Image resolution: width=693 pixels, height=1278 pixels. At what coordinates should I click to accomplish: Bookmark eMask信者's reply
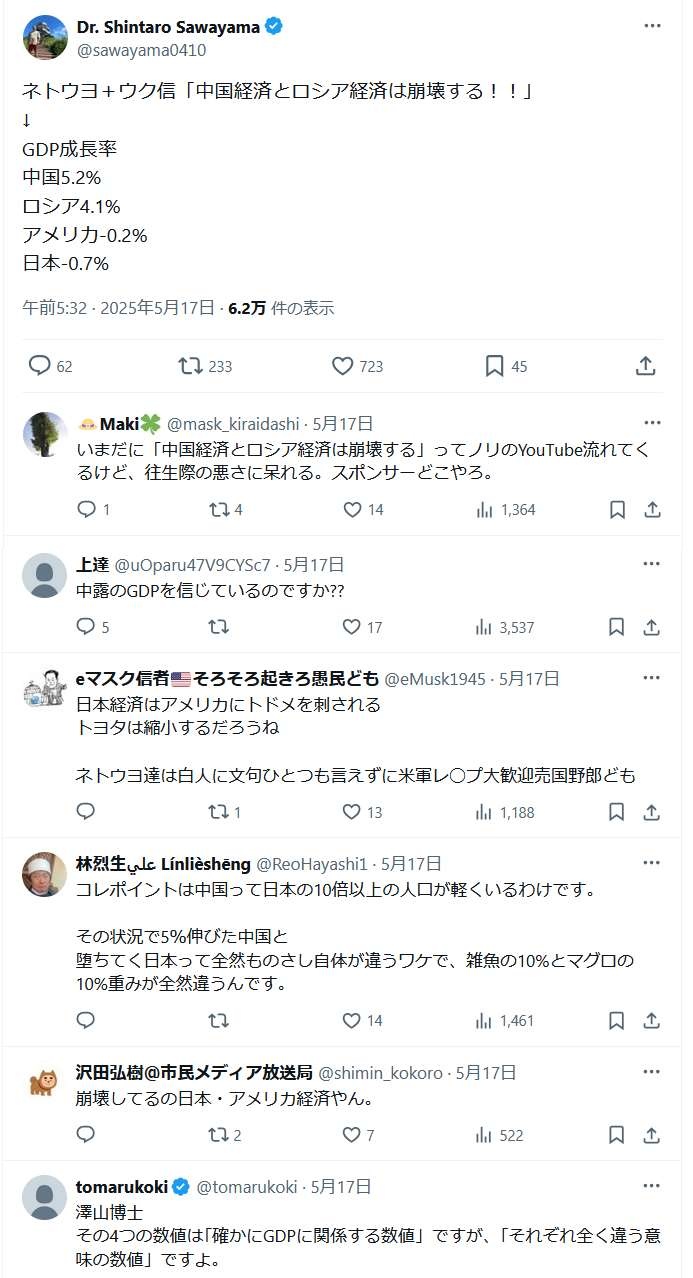(x=617, y=812)
